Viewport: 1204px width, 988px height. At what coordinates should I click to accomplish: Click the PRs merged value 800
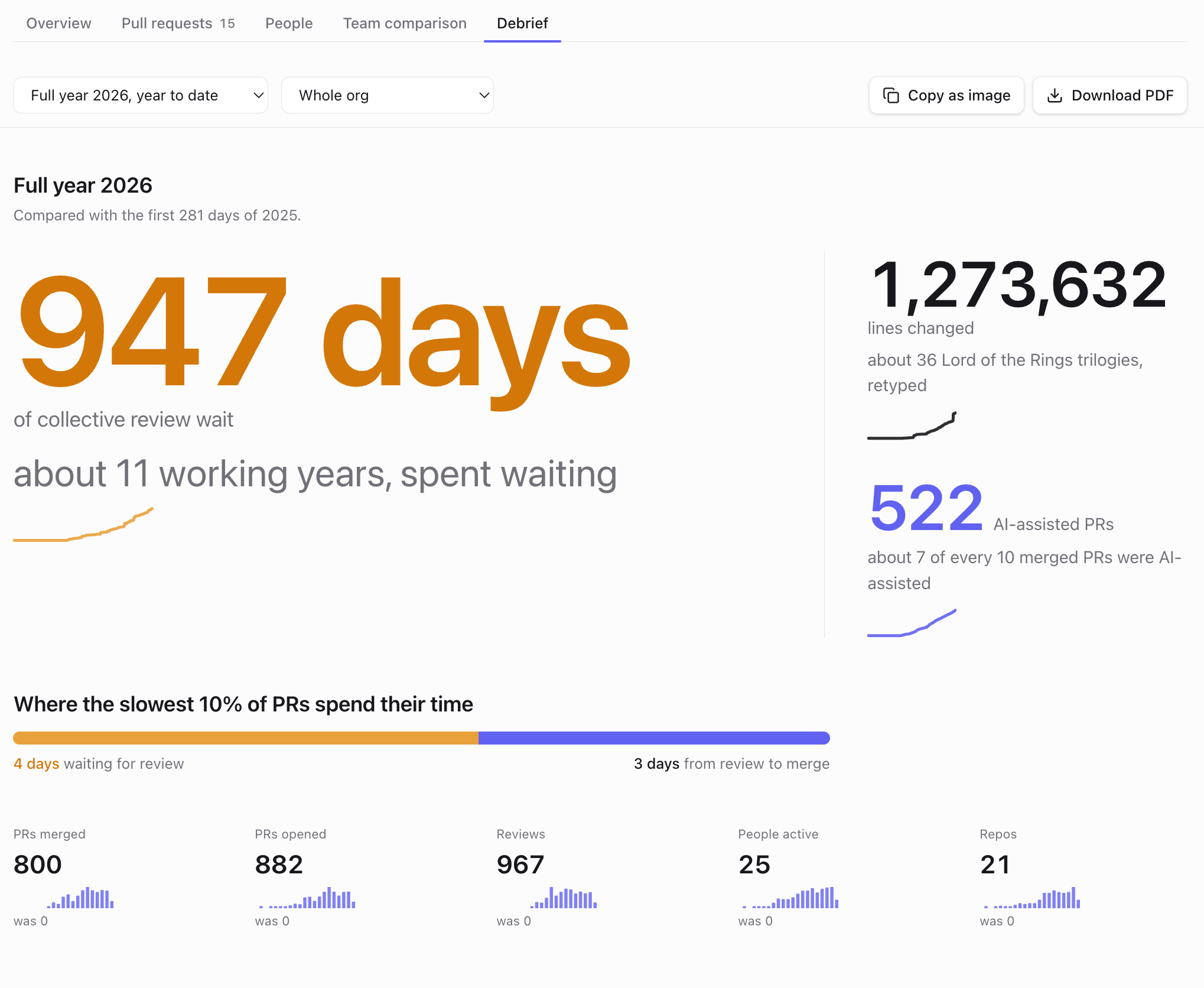(38, 864)
